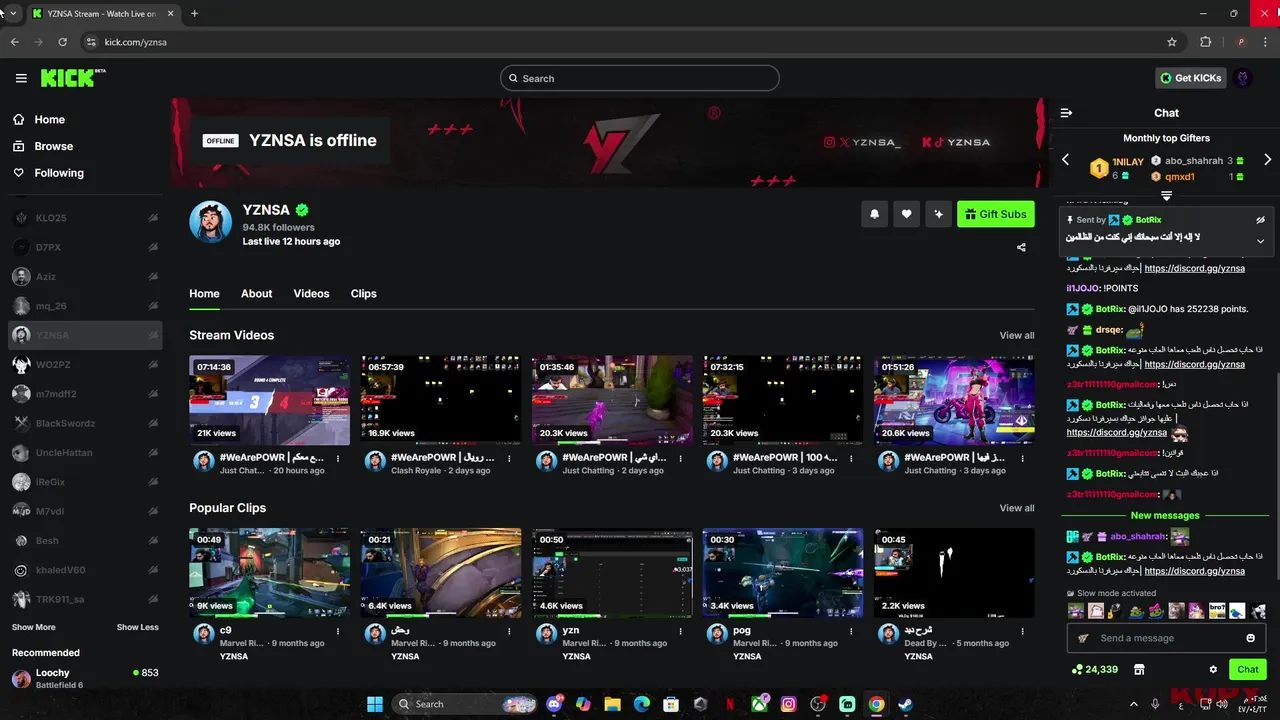Screen dimensions: 1280x720
Task: Open KLO25 channel in sidebar
Action: point(86,218)
